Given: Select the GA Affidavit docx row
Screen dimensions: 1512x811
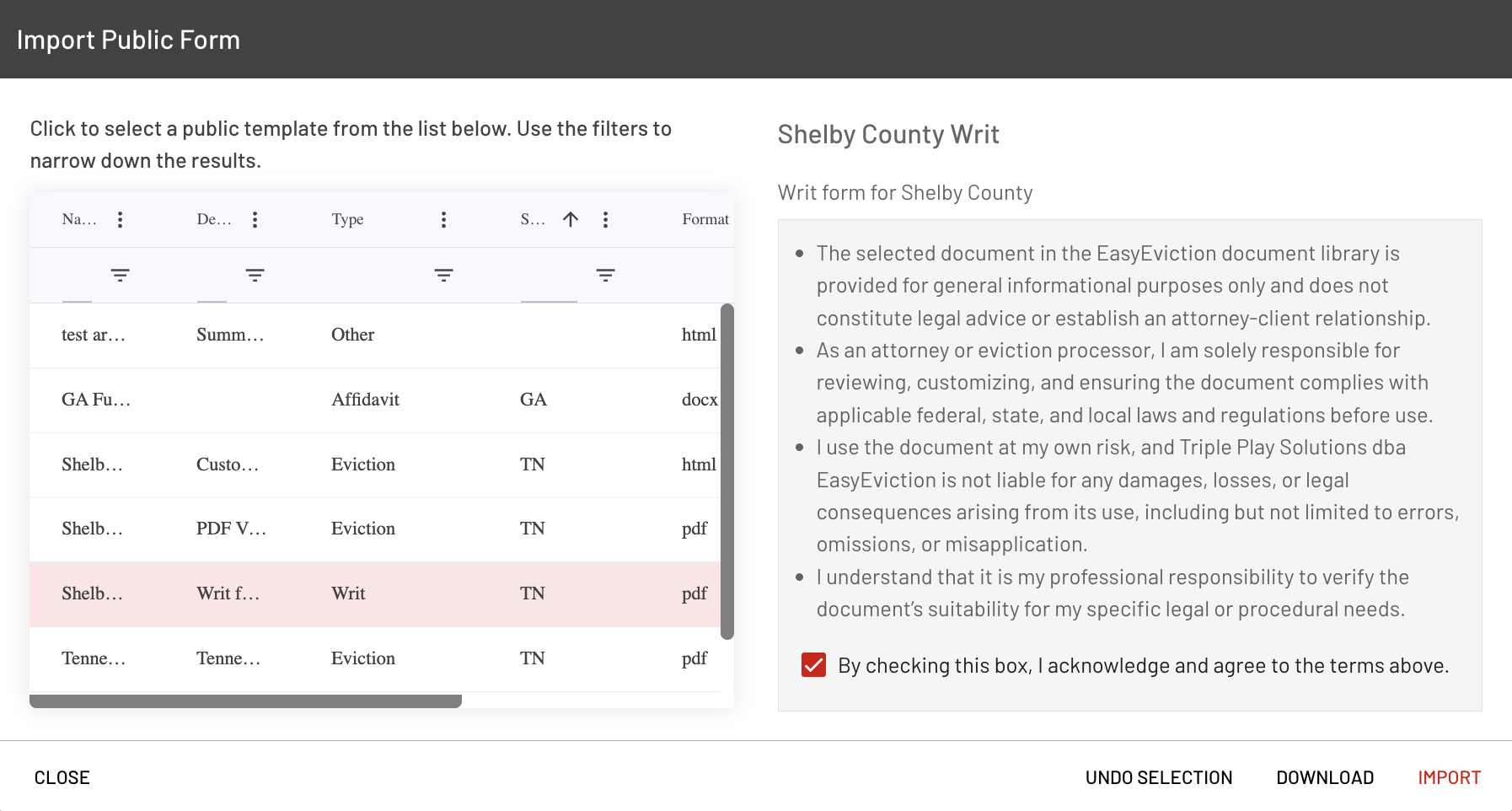Looking at the screenshot, I should [x=375, y=400].
